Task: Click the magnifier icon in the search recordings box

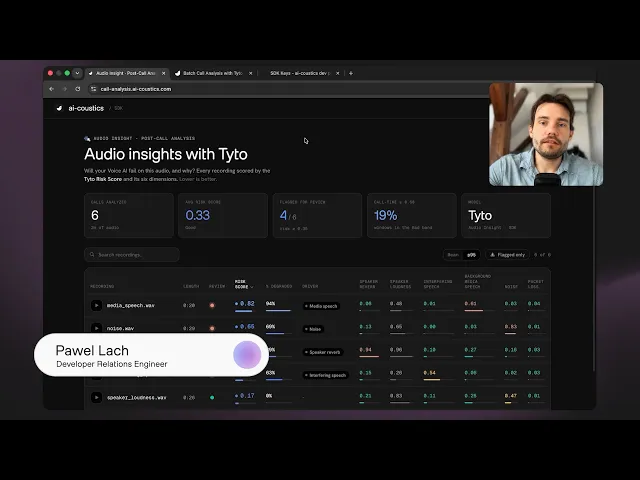Action: 92,255
